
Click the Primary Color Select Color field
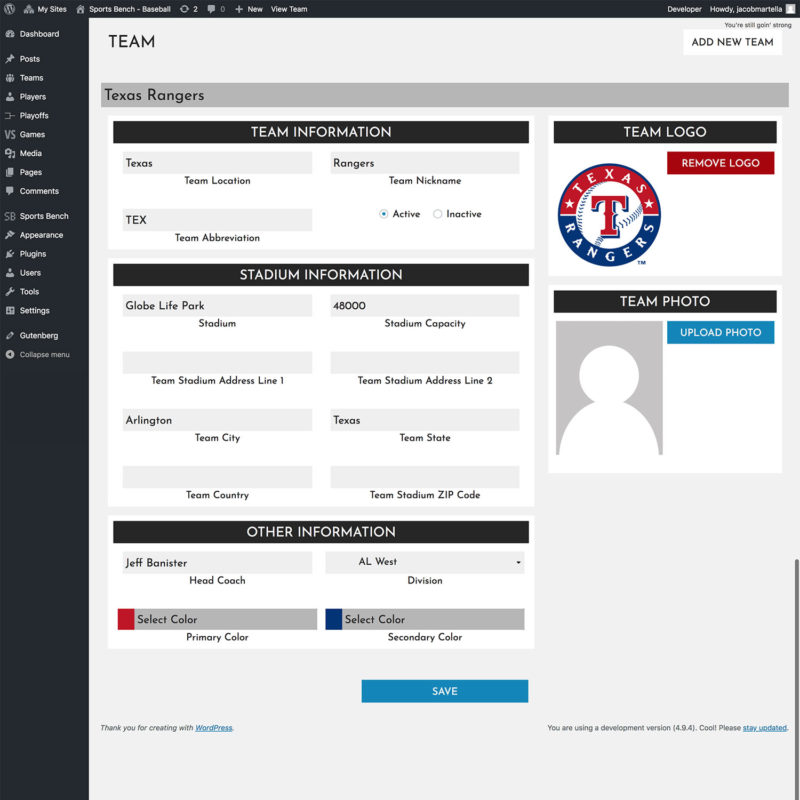click(226, 619)
